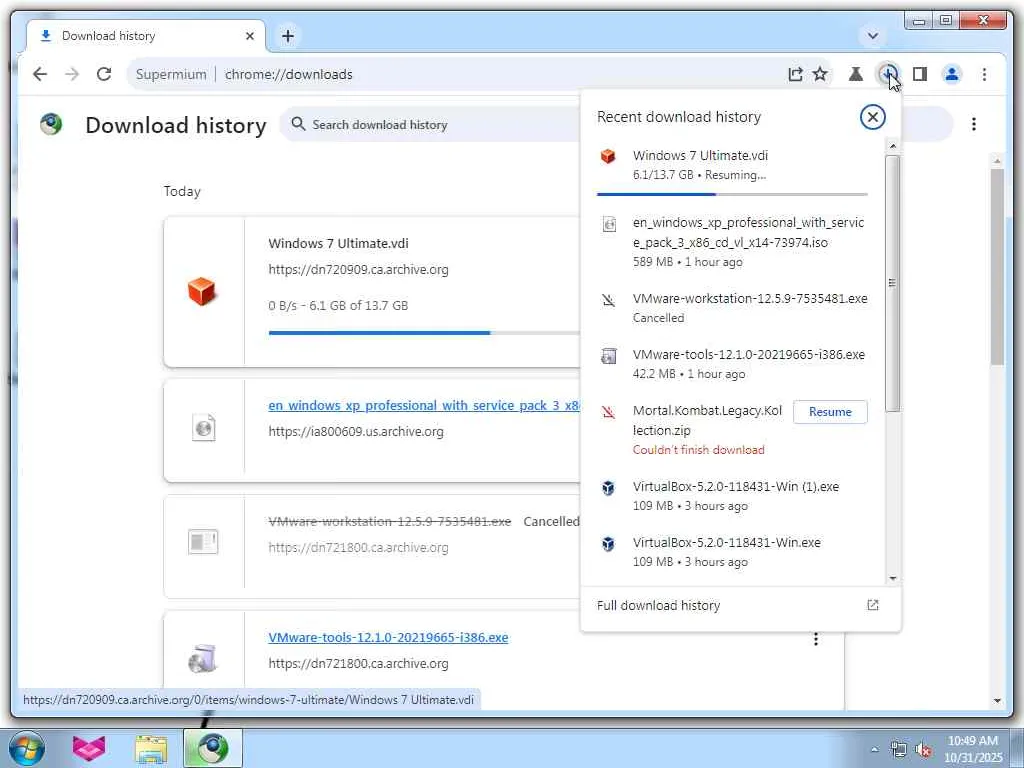Click the page progress bar for Windows 7 Ultimate.vdi
Screen dimensions: 1024x768
pos(424,332)
